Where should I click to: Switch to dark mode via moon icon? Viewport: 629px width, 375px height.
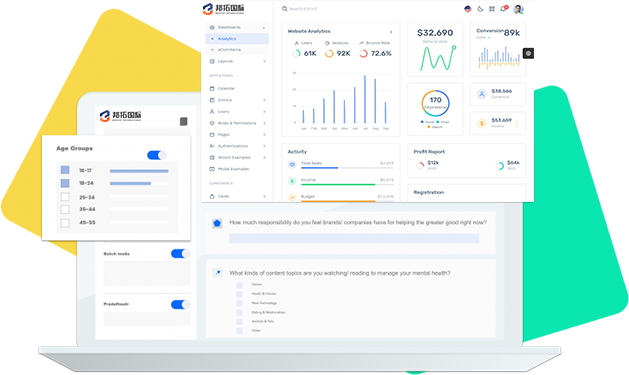point(480,9)
